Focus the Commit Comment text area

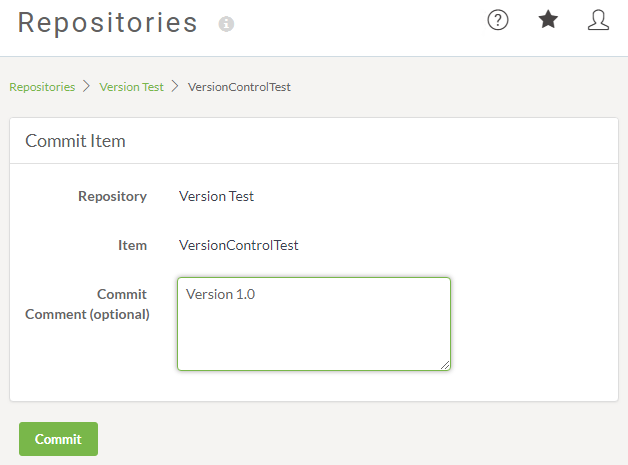[314, 324]
